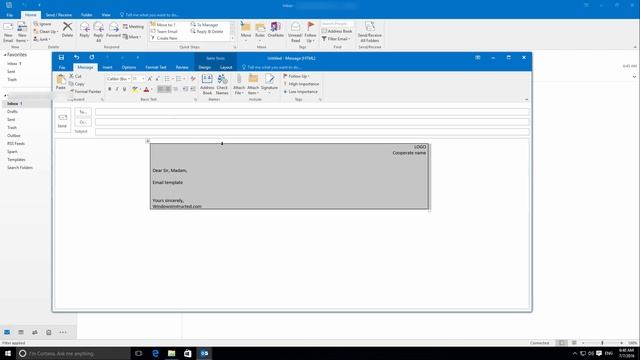Create a New Email in main Outlook window
The image size is (640, 360).
(x=8, y=32)
